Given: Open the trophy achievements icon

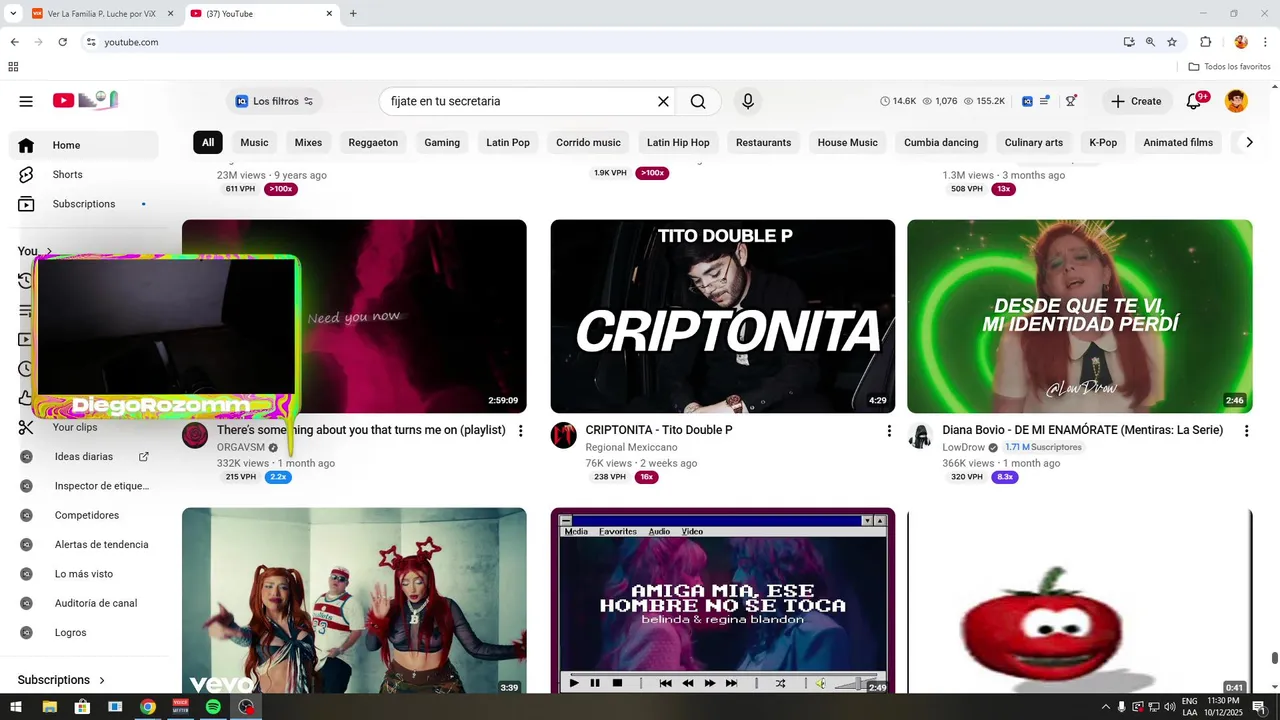Looking at the screenshot, I should point(1071,101).
